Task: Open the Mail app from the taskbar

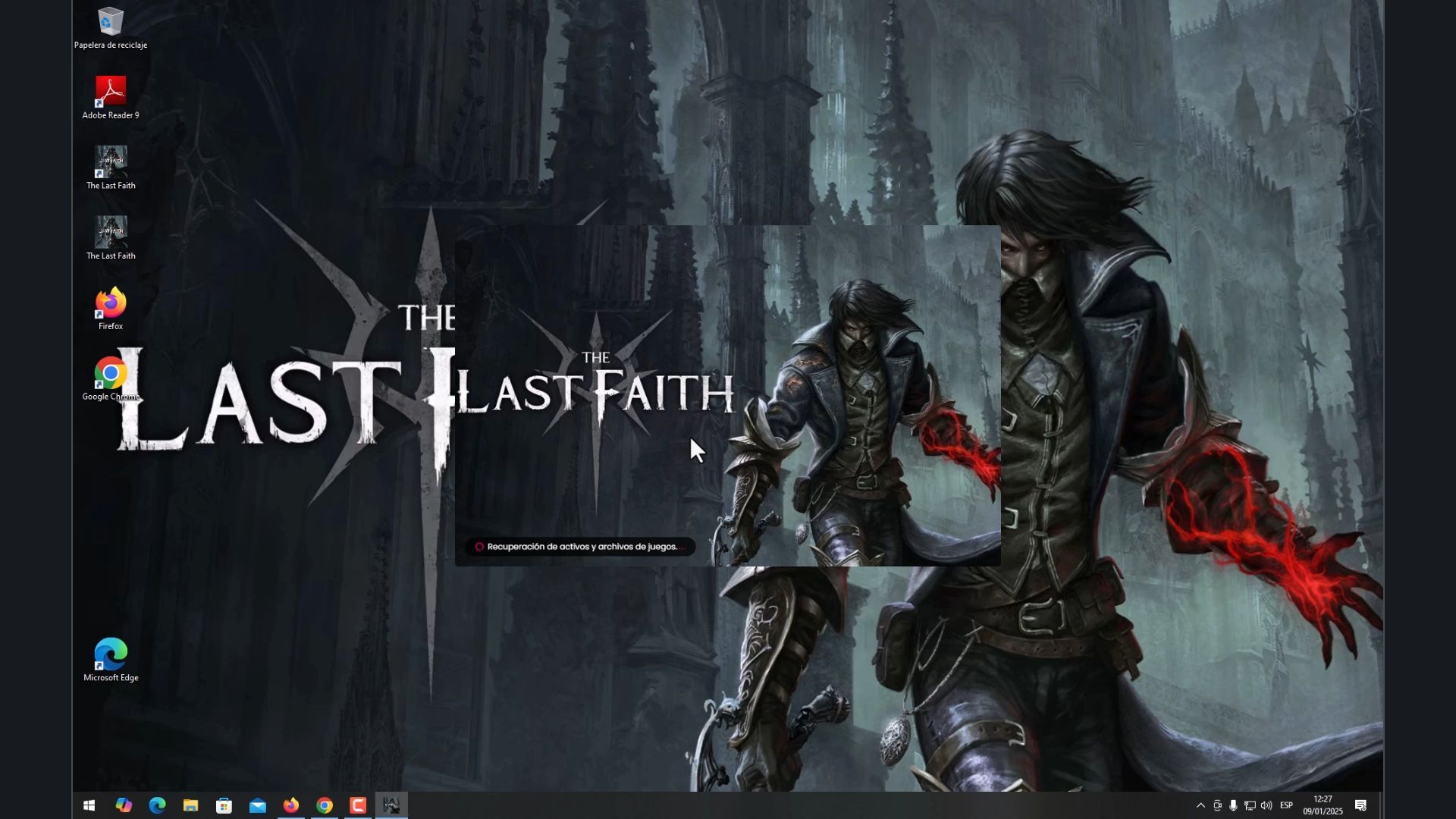Action: 258,805
